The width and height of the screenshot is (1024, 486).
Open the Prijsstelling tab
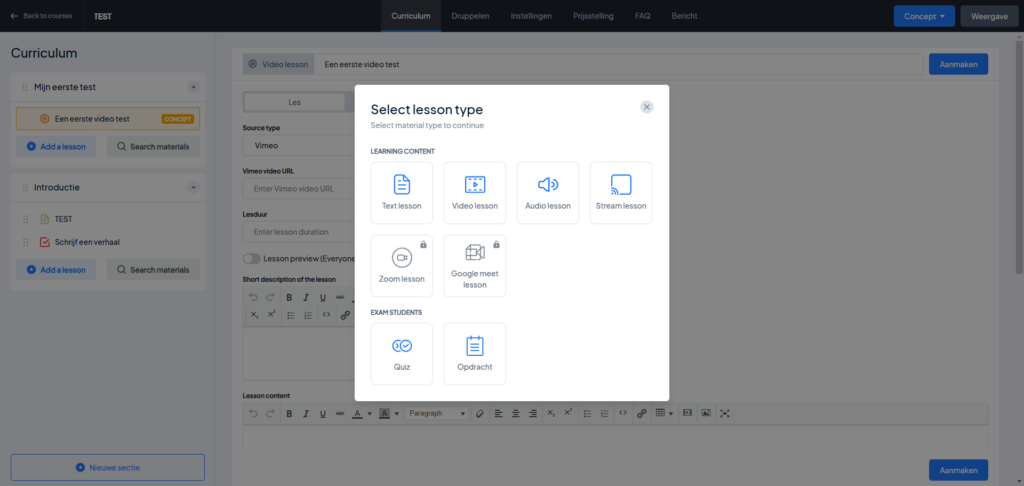[593, 16]
